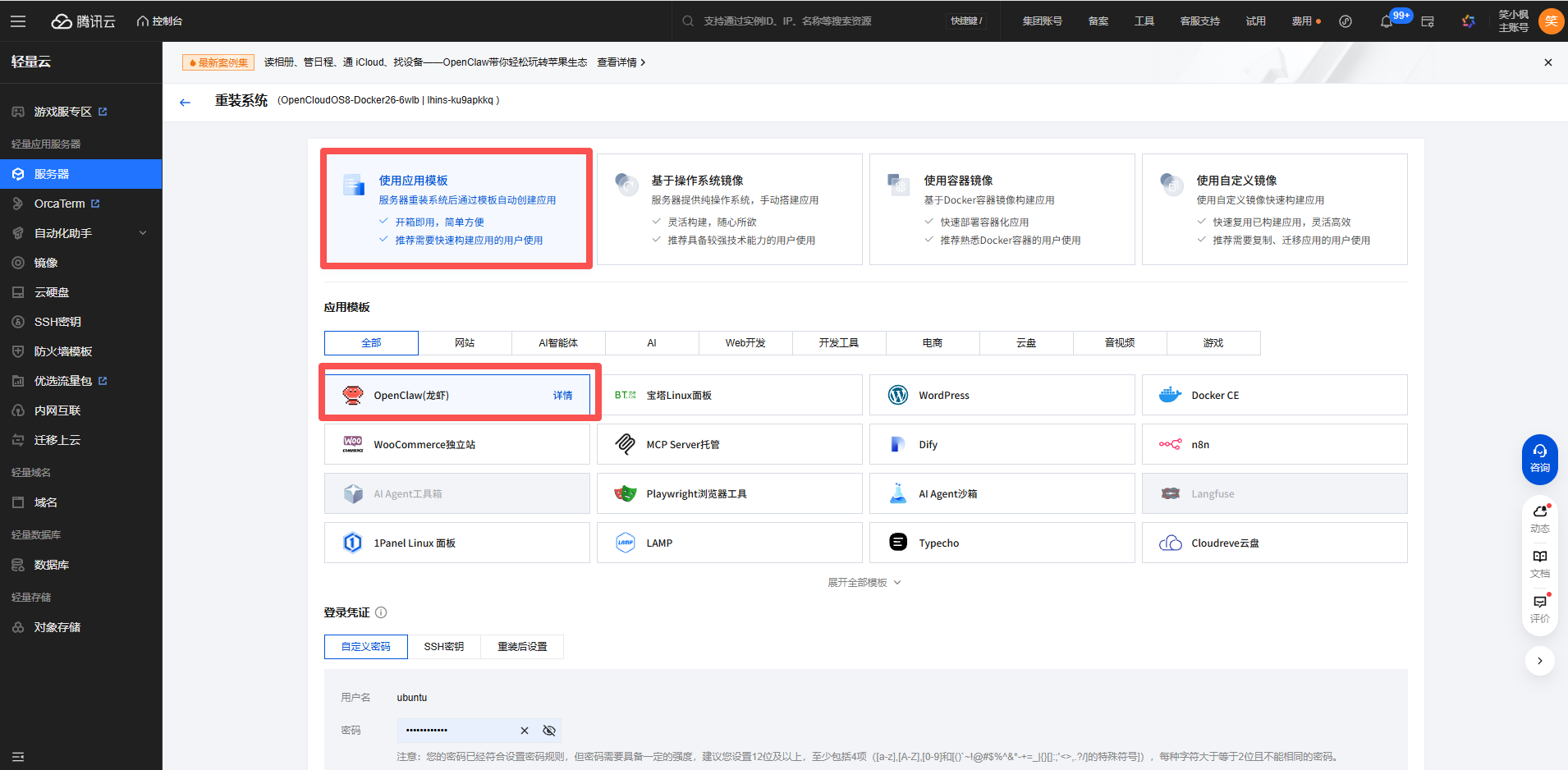Clear the password field with the X
The height and width of the screenshot is (770, 1568).
(525, 731)
